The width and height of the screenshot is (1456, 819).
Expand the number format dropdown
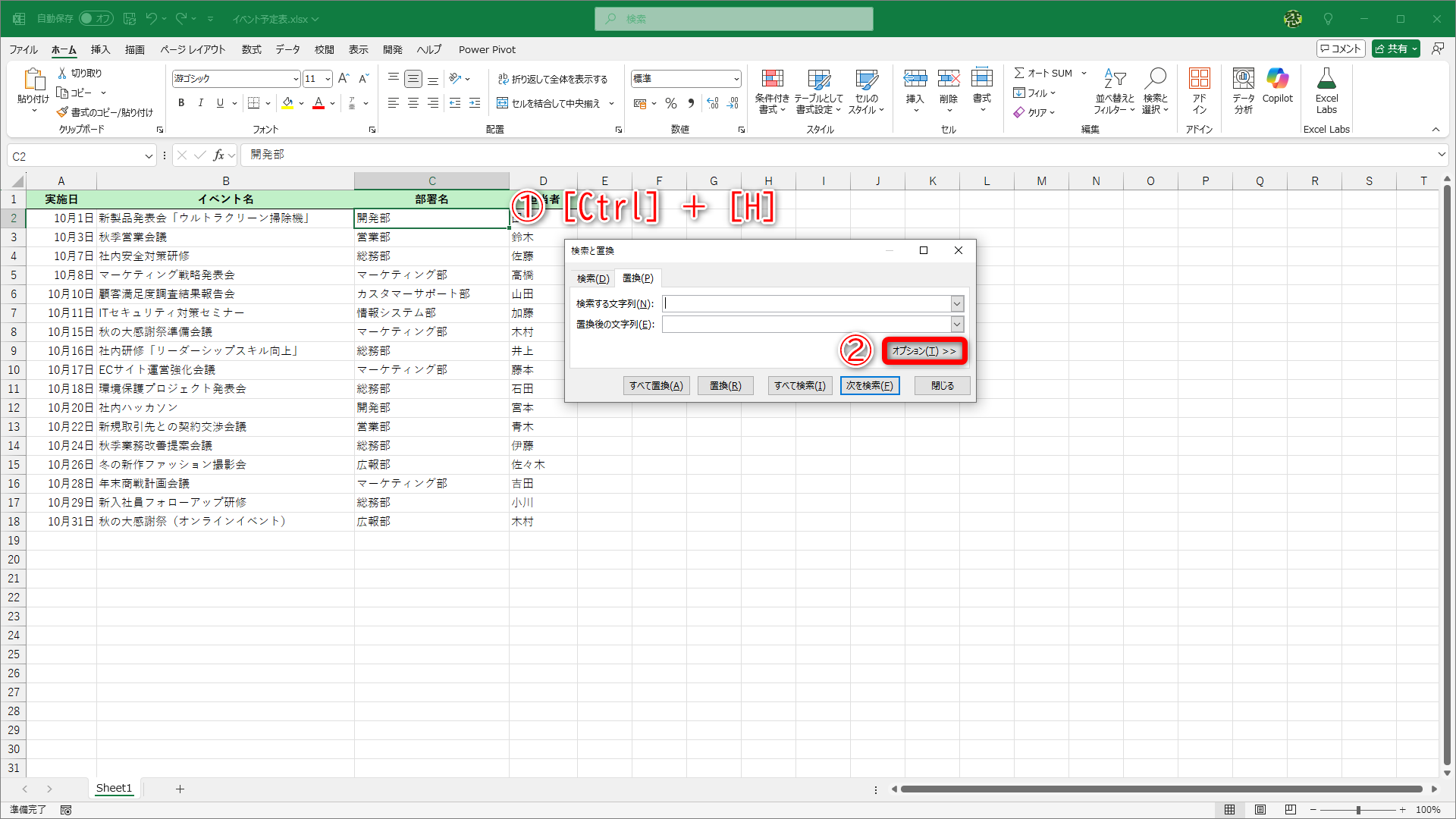point(736,79)
